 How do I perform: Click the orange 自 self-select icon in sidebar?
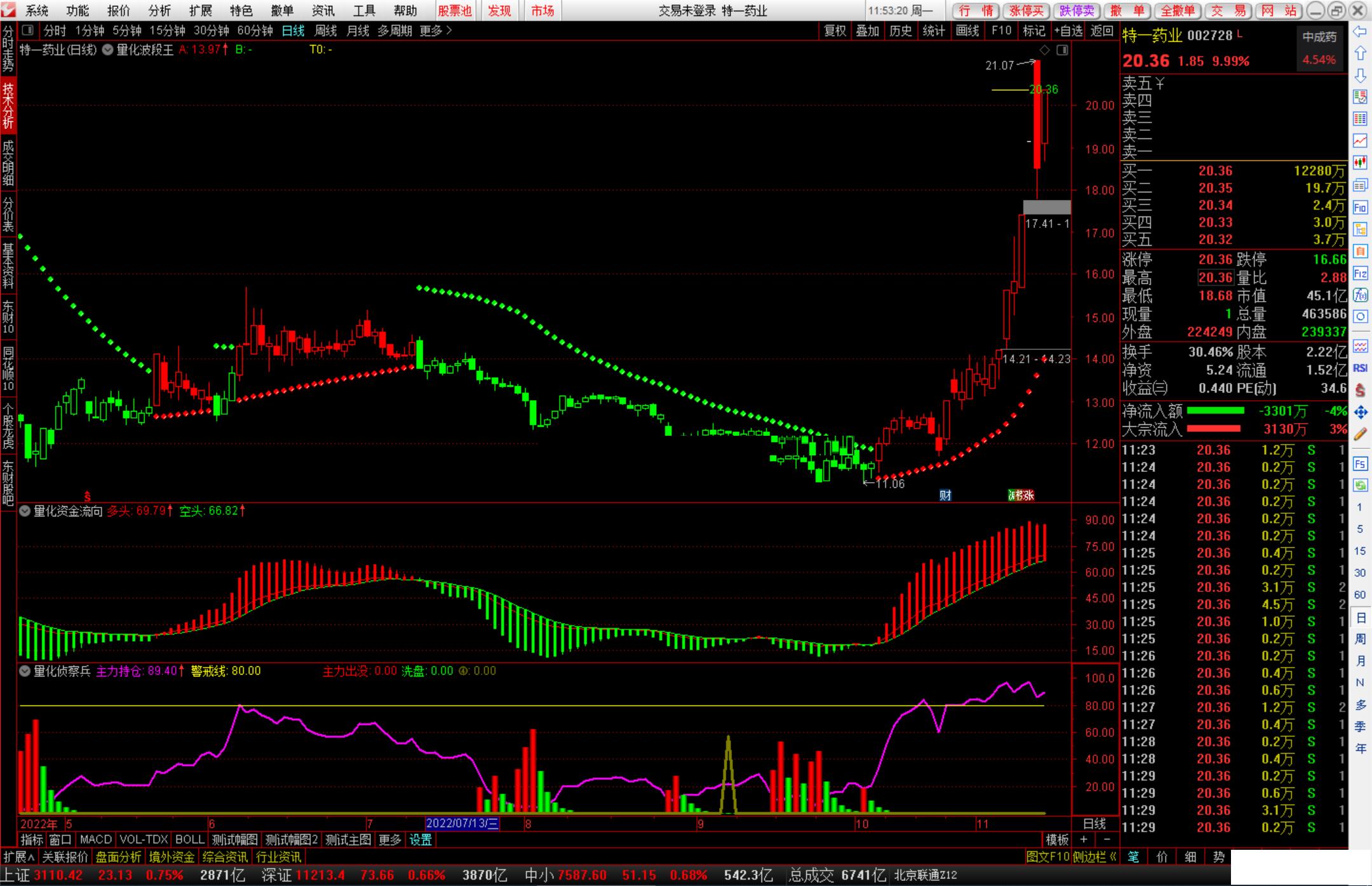(x=1360, y=252)
